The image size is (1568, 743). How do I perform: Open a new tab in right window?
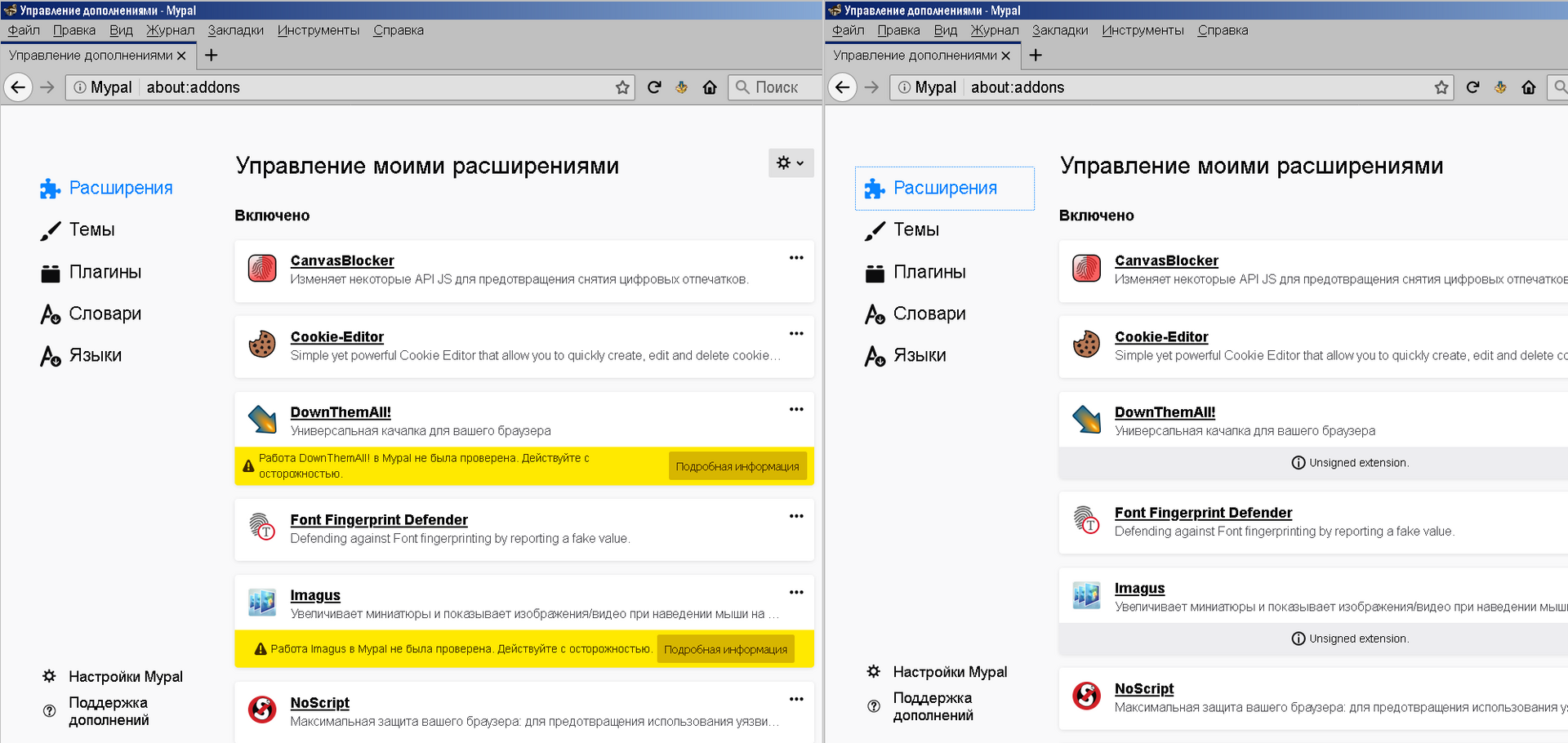[x=1036, y=56]
